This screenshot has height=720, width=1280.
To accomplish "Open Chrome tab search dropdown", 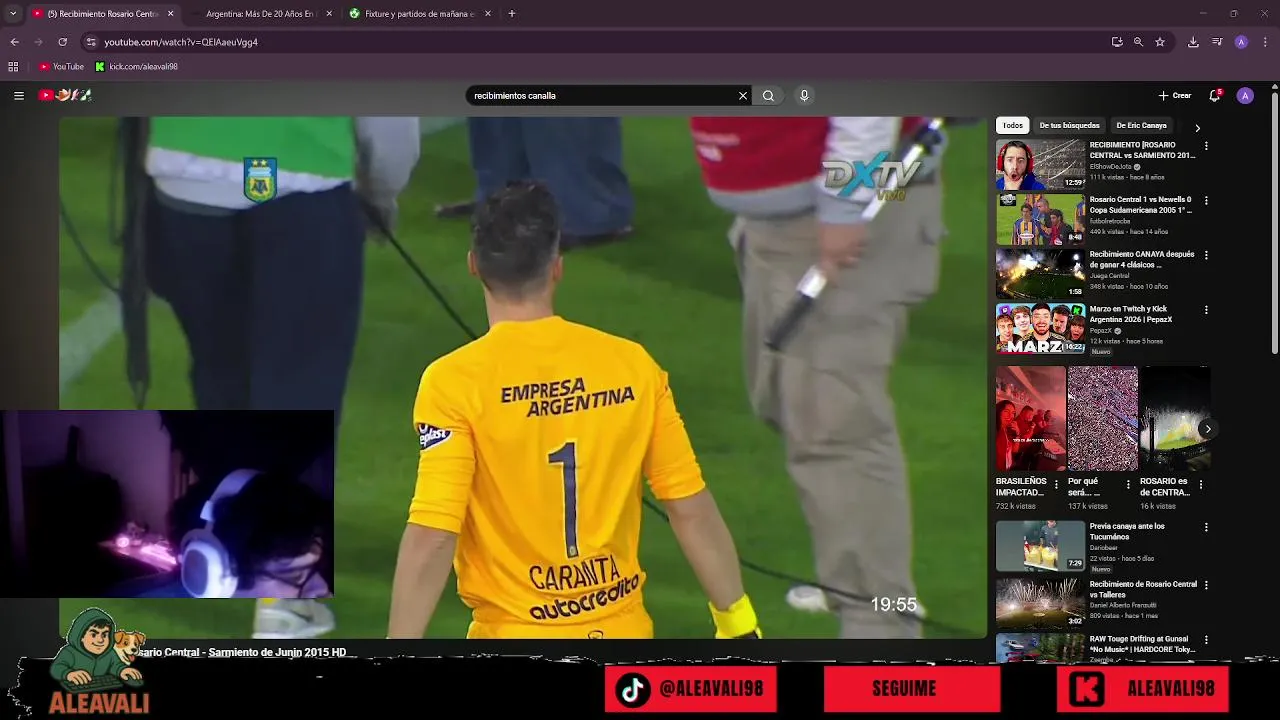I will coord(13,14).
